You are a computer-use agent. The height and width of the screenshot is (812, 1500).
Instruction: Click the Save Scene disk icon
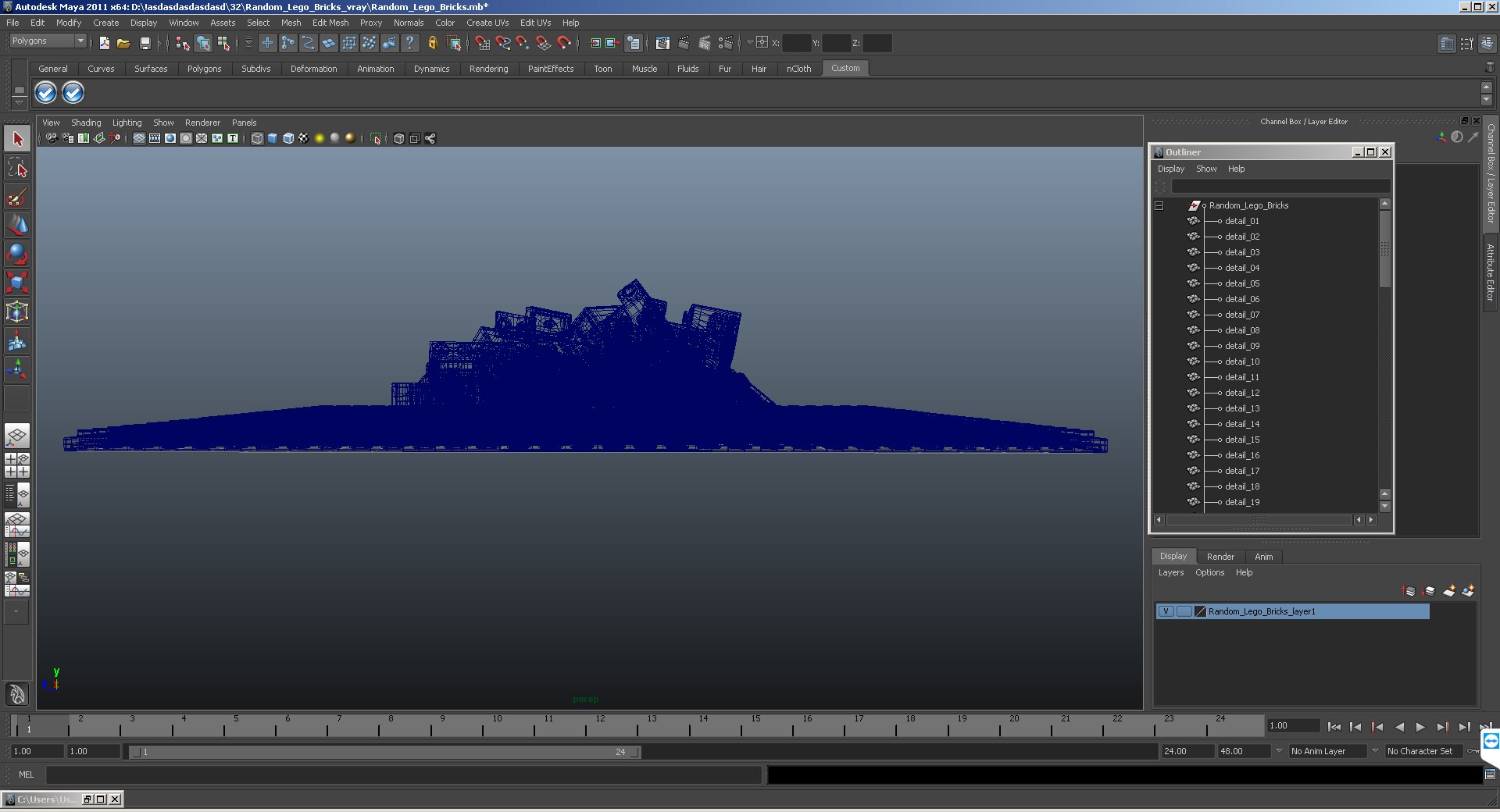point(145,43)
